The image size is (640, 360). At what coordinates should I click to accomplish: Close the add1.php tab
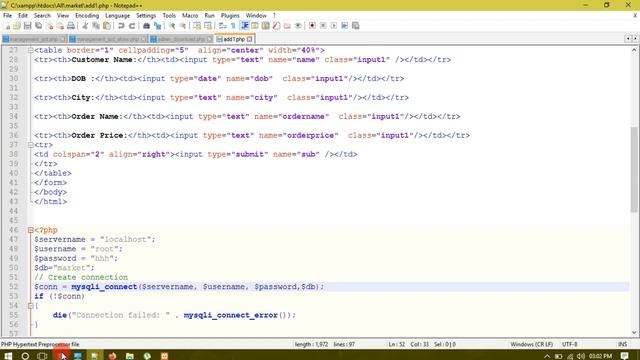tap(250, 39)
